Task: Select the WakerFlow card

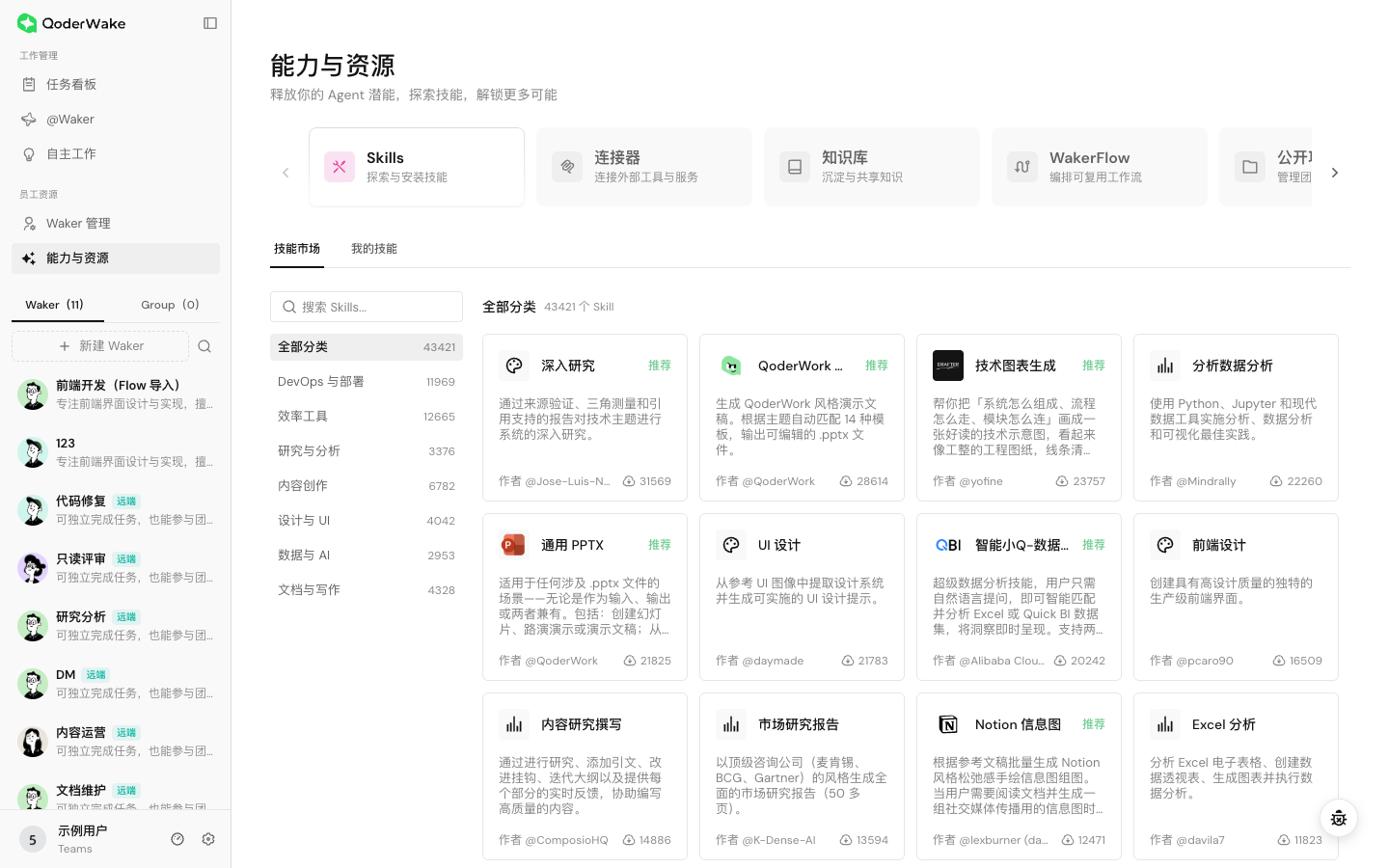Action: pyautogui.click(x=1100, y=167)
